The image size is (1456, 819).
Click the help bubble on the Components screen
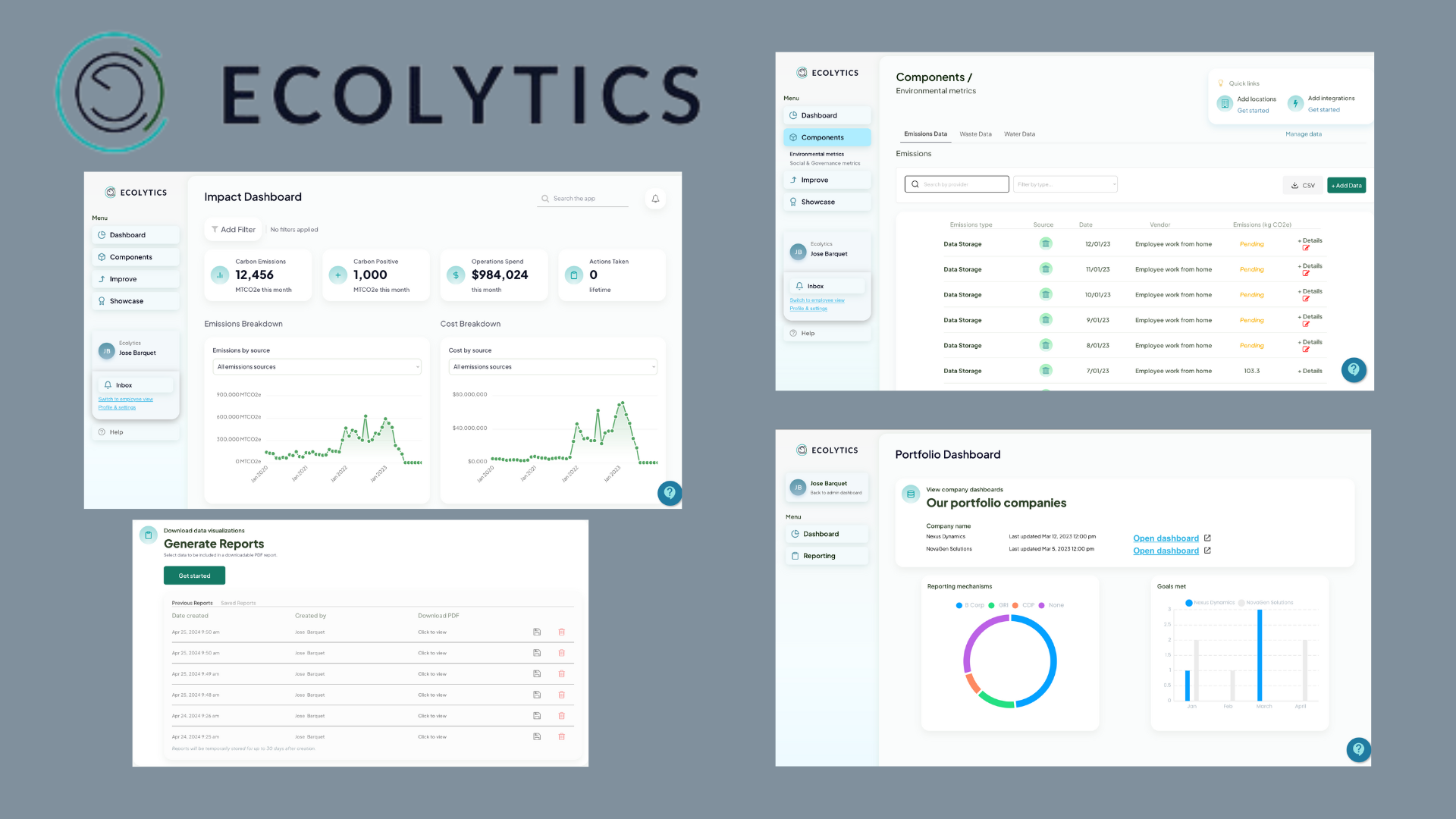pyautogui.click(x=1354, y=369)
